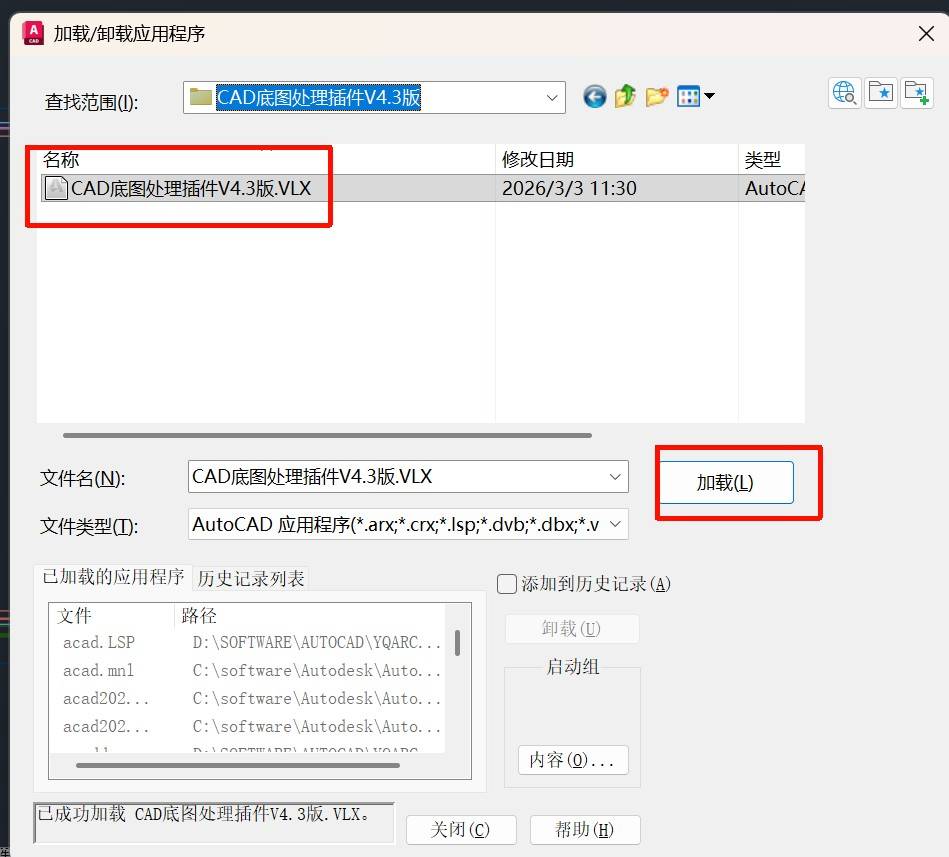Click the 内容(O)... startup group button
The image size is (949, 857).
click(572, 760)
